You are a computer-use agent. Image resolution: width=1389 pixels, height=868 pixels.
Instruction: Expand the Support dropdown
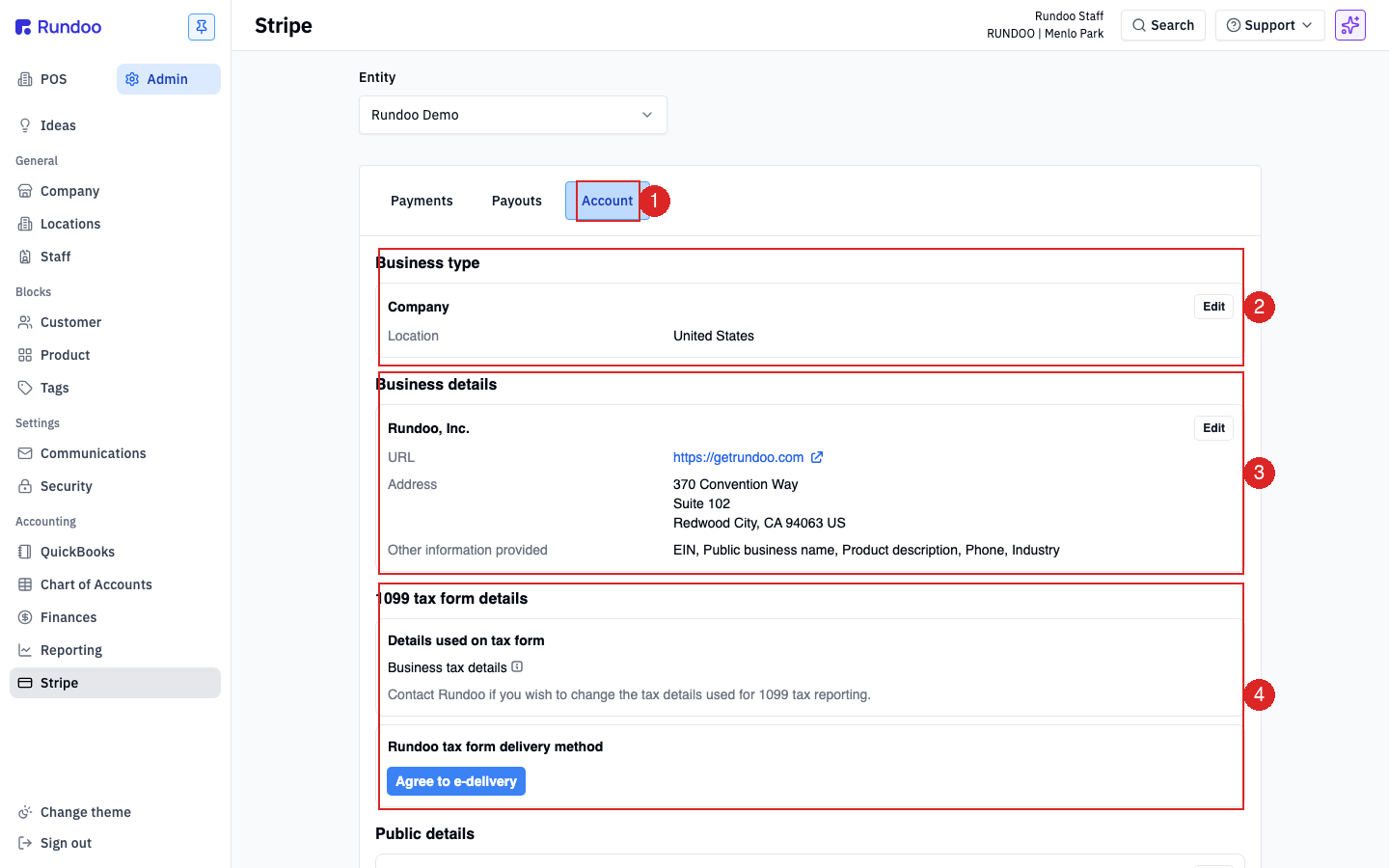1270,25
